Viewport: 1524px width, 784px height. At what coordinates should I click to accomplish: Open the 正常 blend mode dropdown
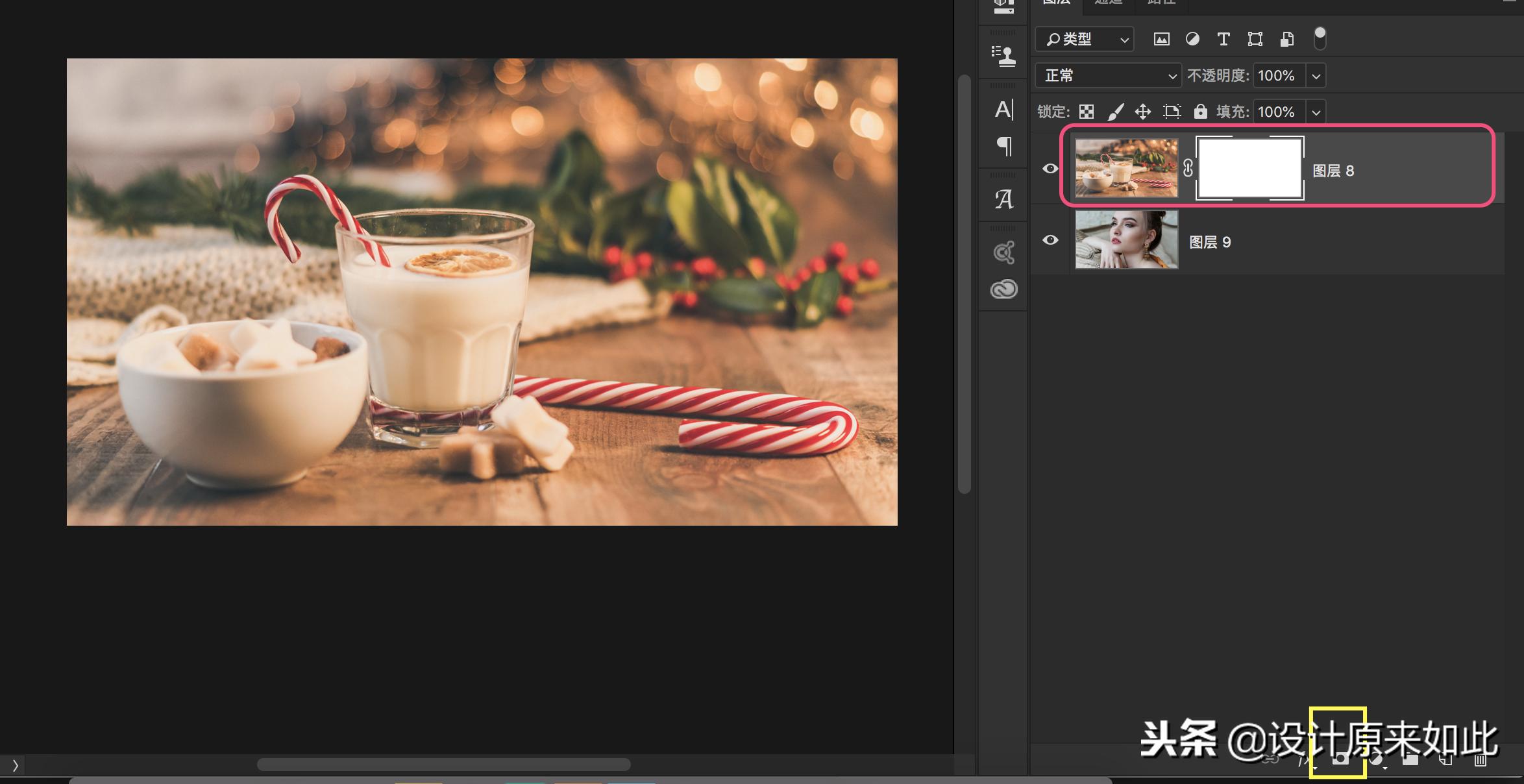(1108, 76)
